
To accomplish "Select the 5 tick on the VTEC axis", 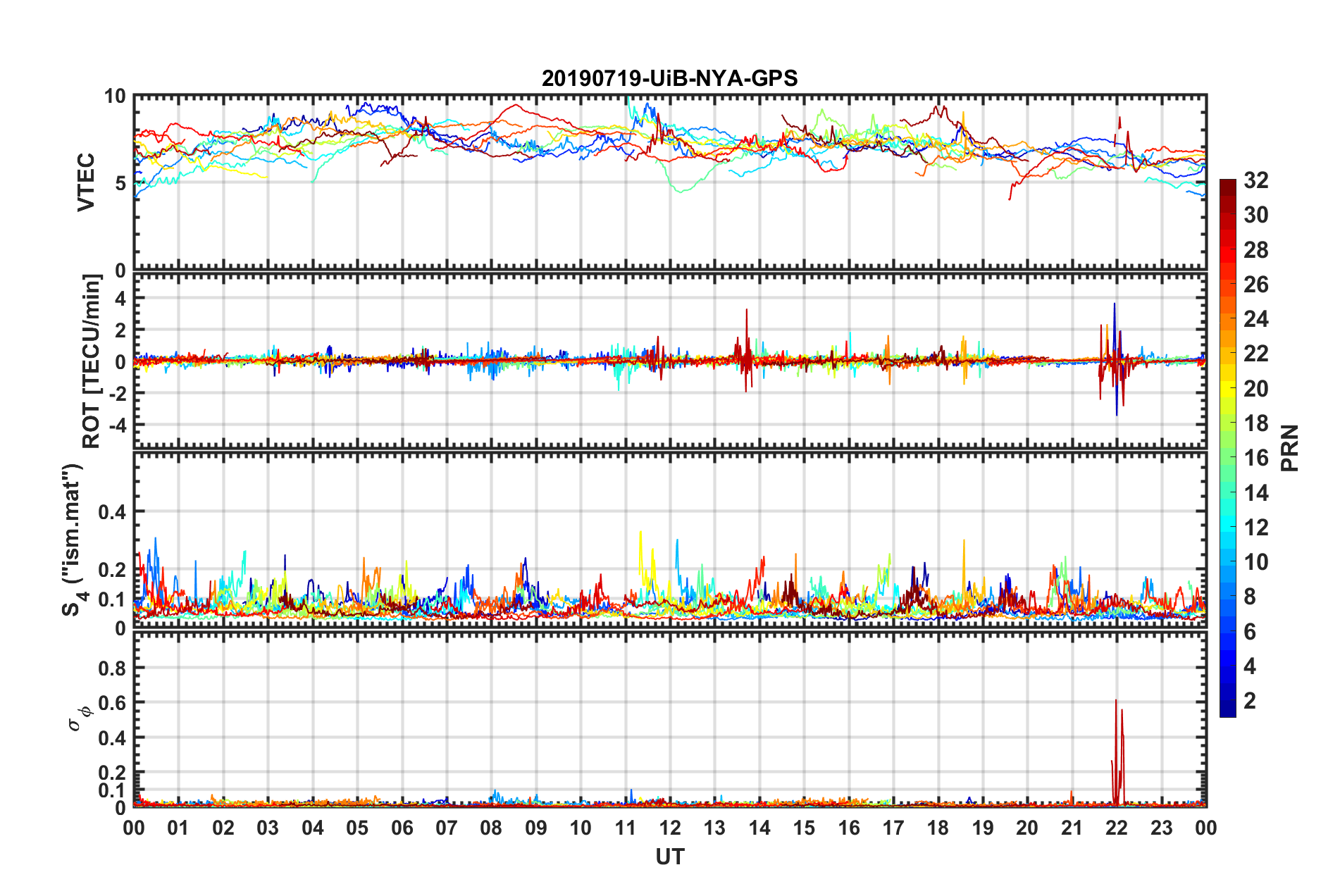I will point(120,183).
